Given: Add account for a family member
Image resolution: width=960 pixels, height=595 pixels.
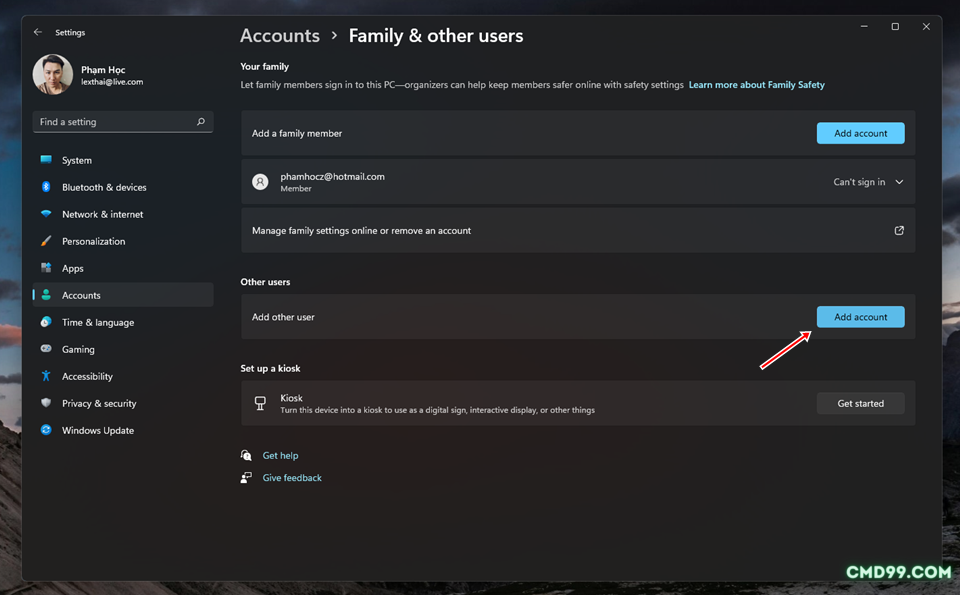Looking at the screenshot, I should [860, 133].
